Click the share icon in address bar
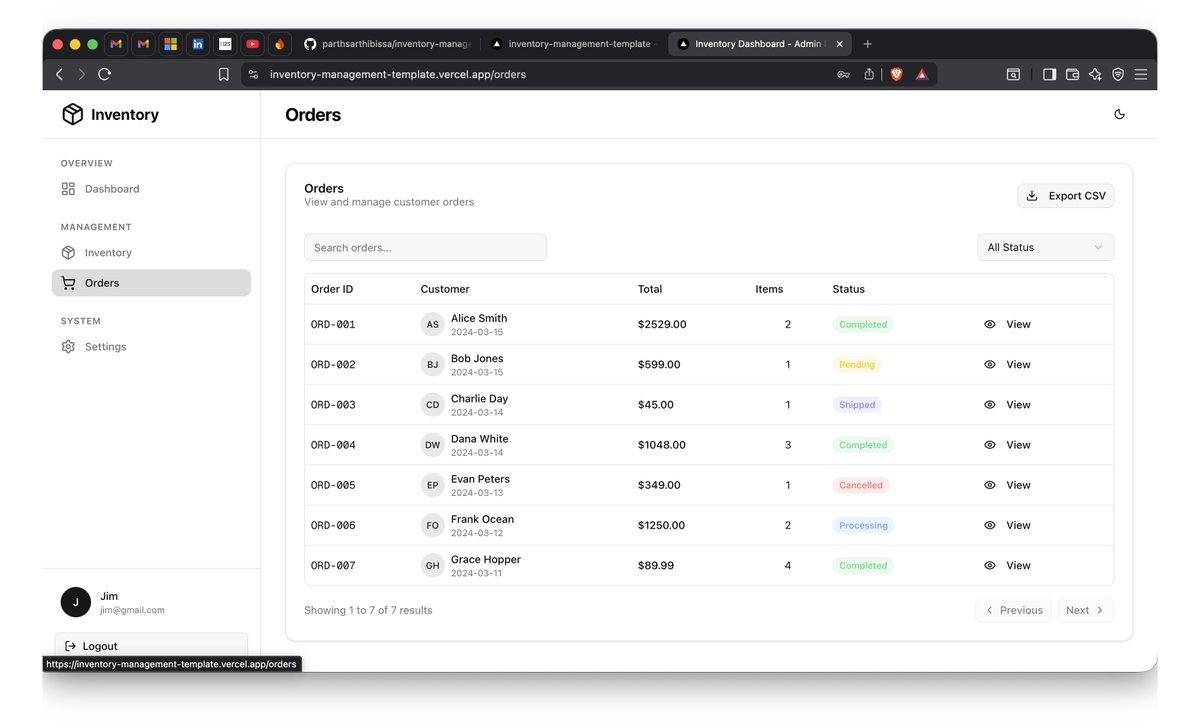 click(869, 74)
